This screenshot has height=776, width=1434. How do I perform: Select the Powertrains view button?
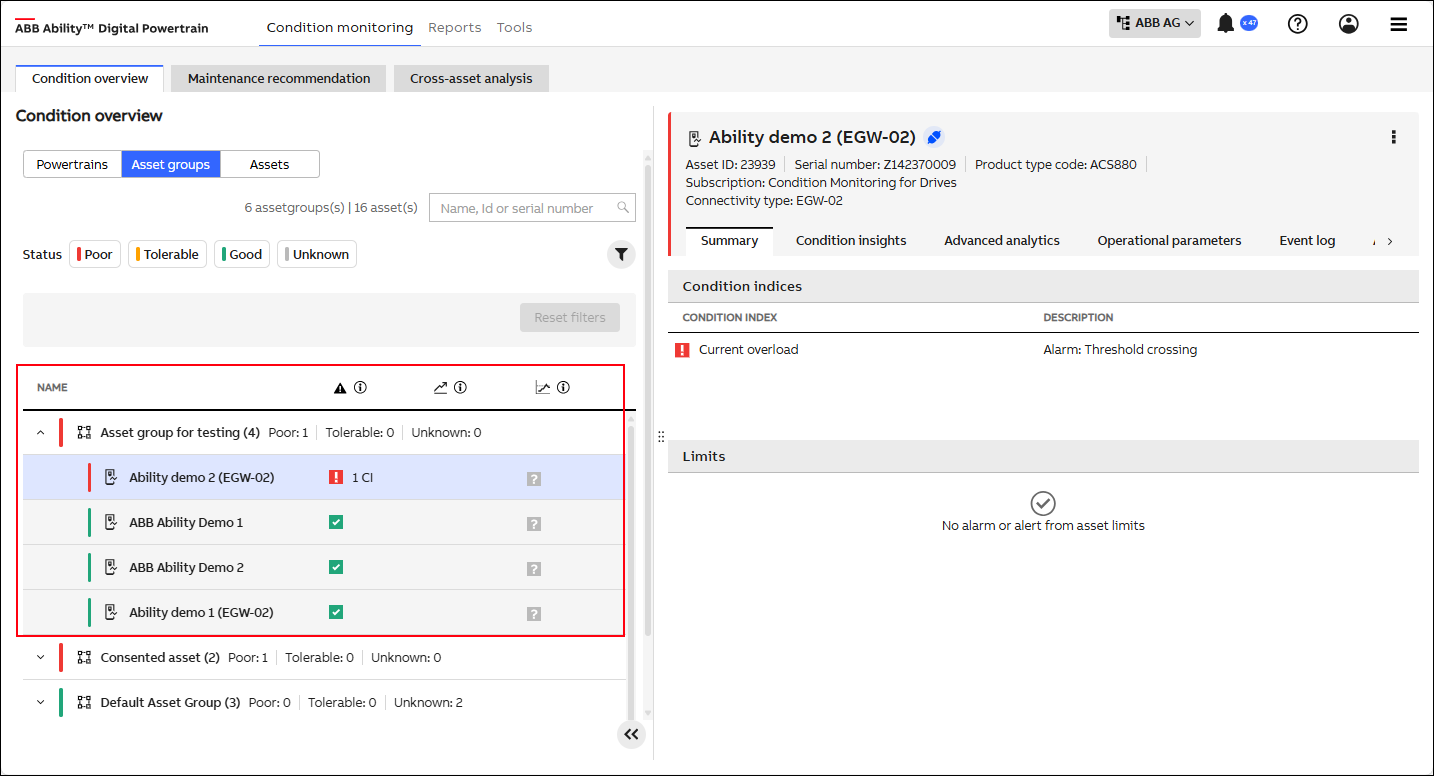(x=72, y=165)
